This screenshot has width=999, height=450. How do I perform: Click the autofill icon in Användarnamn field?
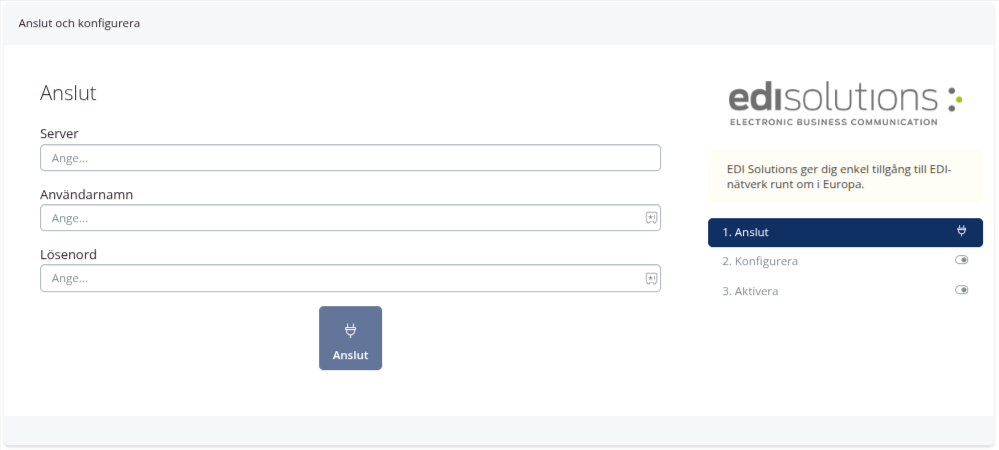[650, 218]
